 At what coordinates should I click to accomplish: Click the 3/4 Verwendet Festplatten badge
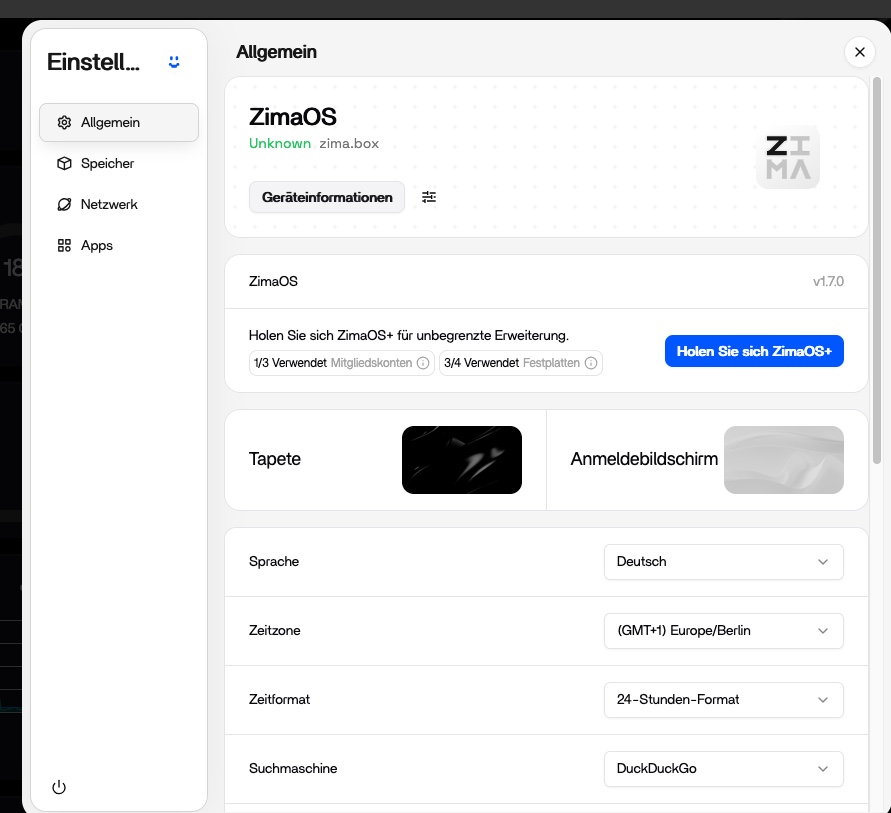521,363
